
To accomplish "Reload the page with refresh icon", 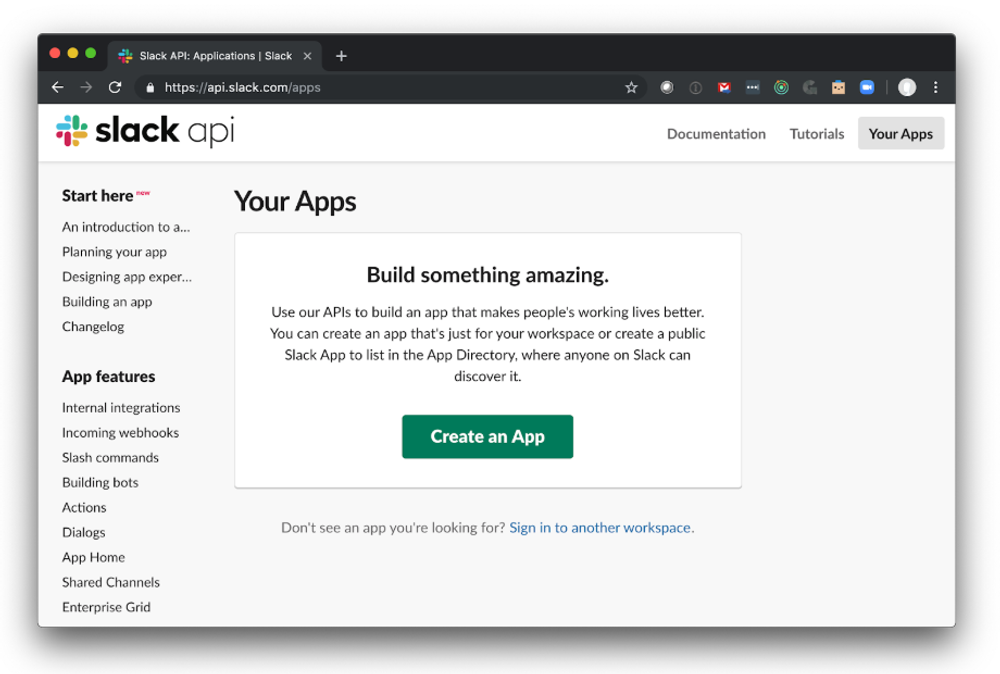I will tap(115, 87).
